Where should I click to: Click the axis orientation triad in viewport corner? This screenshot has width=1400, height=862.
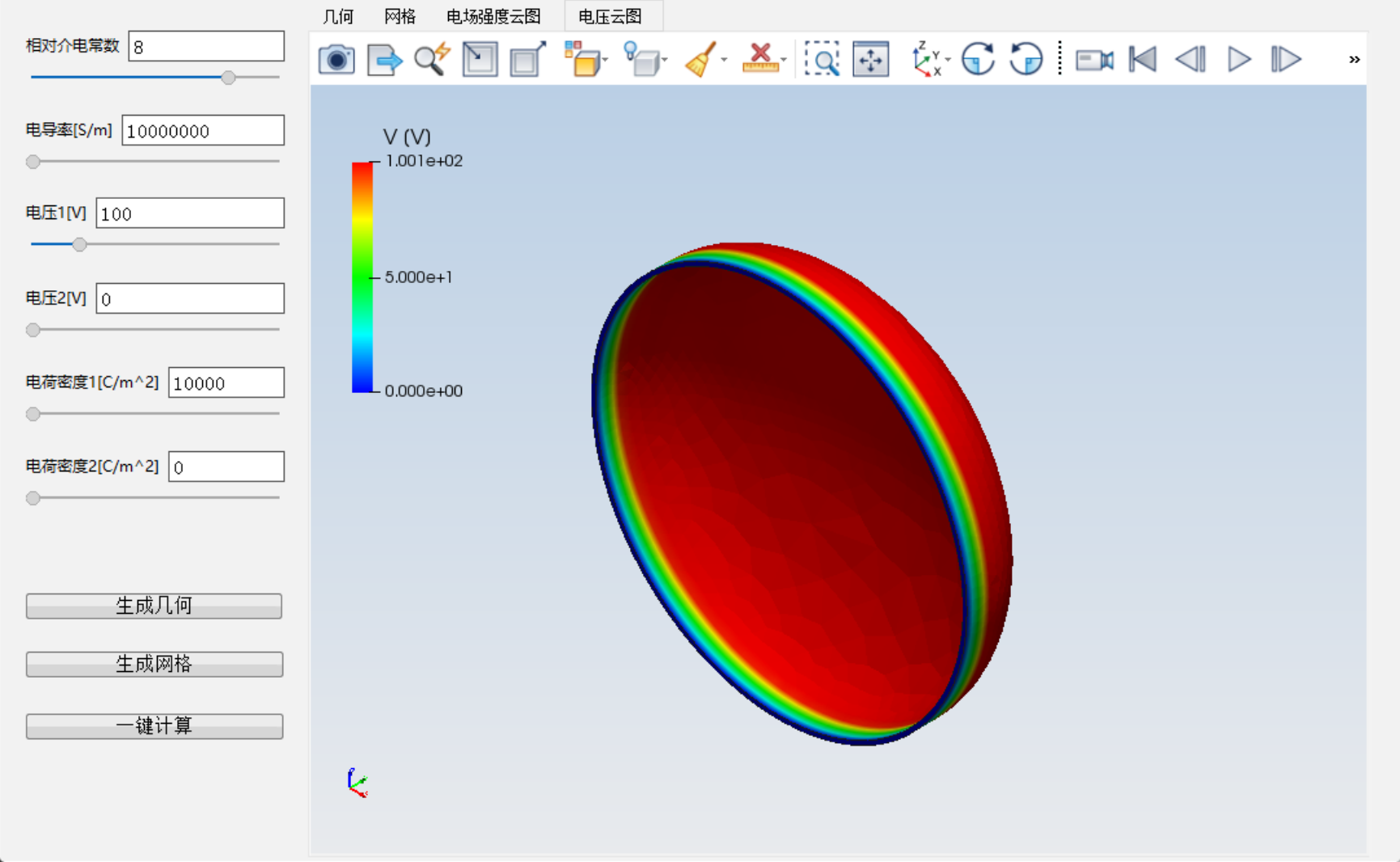(357, 783)
